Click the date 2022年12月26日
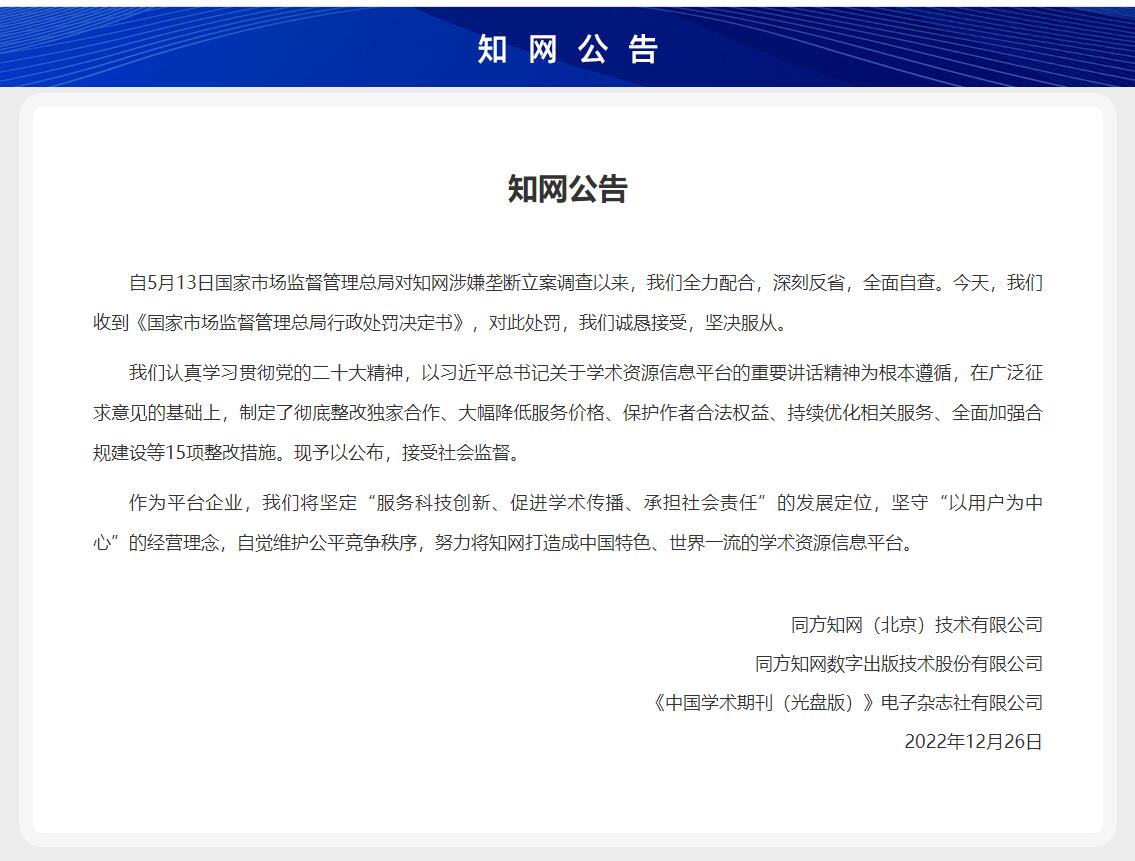 [974, 742]
